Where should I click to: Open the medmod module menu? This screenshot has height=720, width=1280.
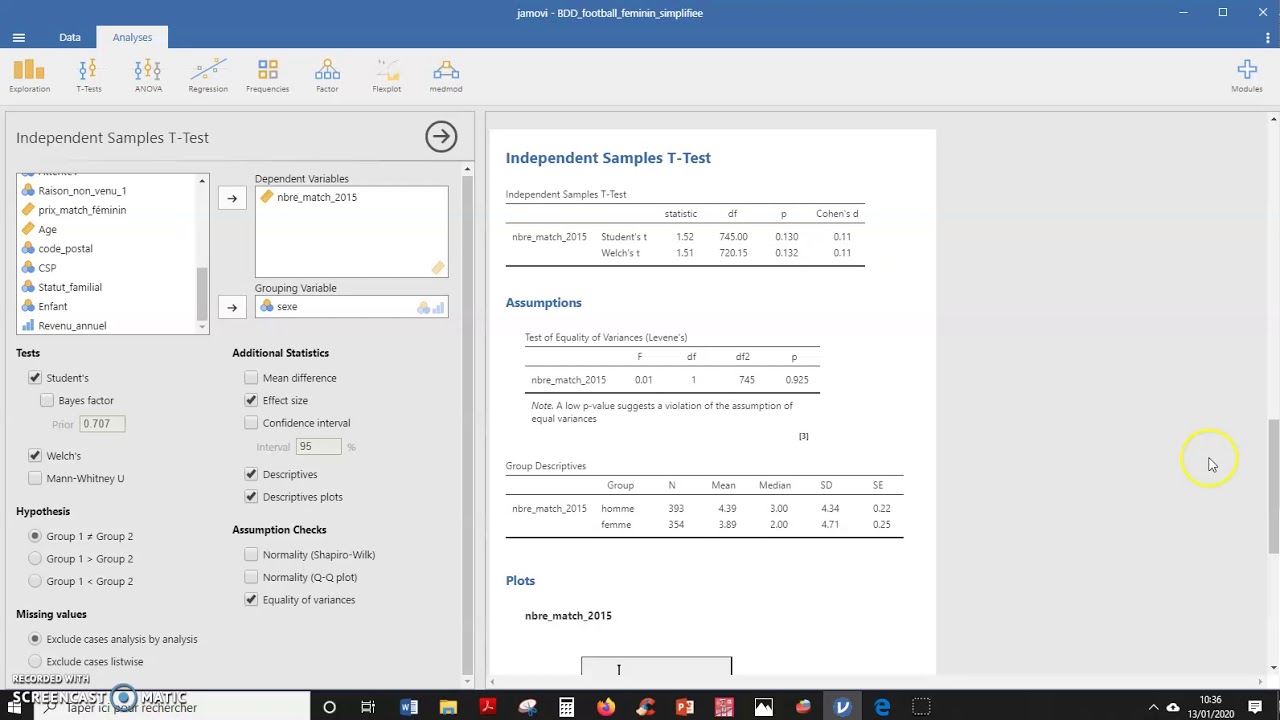click(x=446, y=75)
